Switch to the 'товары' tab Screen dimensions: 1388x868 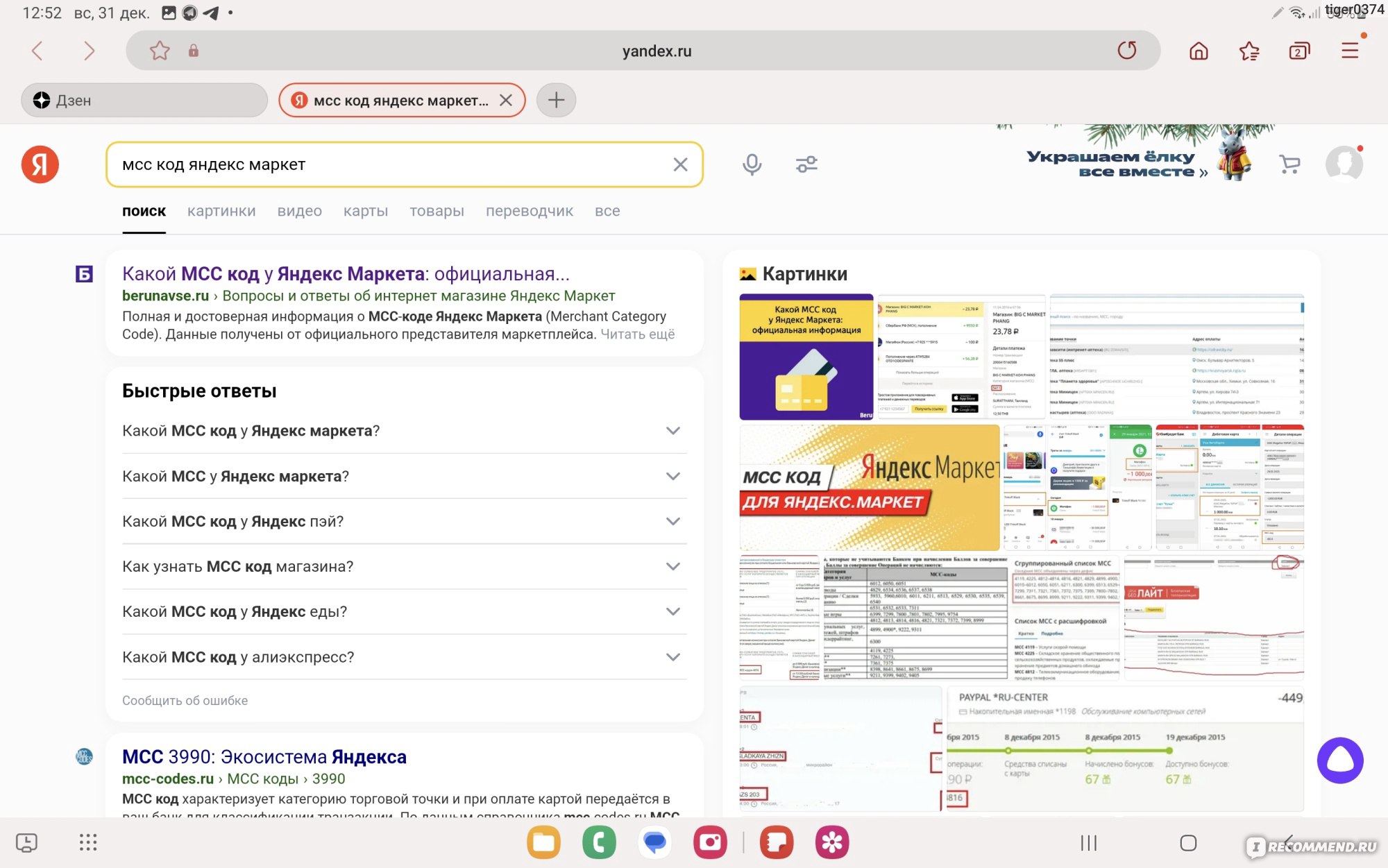(437, 211)
